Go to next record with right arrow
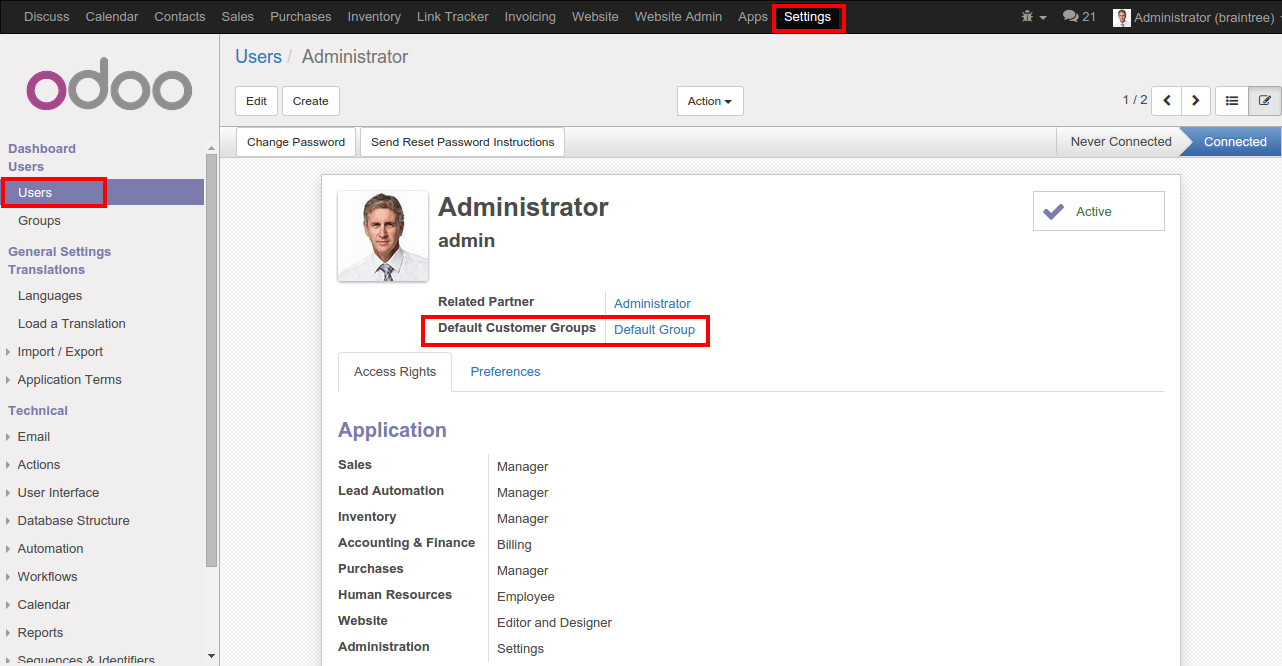The width and height of the screenshot is (1282, 666). tap(1196, 100)
